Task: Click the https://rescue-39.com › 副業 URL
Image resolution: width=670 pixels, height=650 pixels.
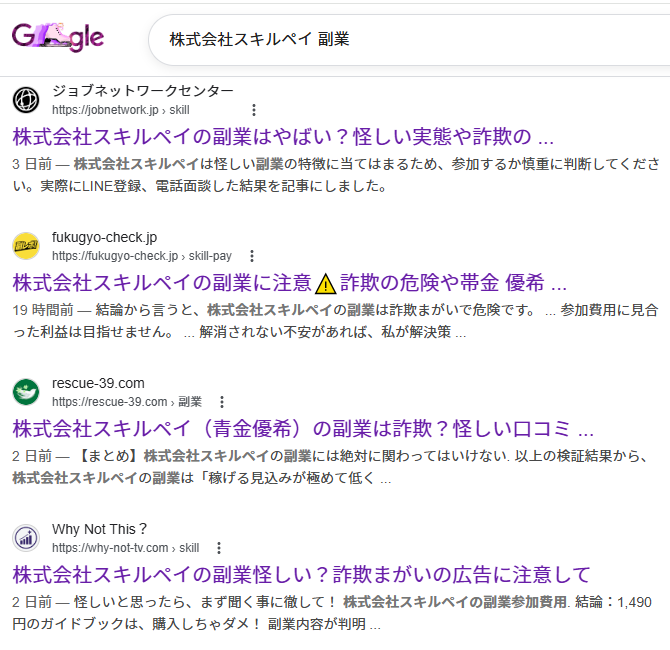Action: 127,402
